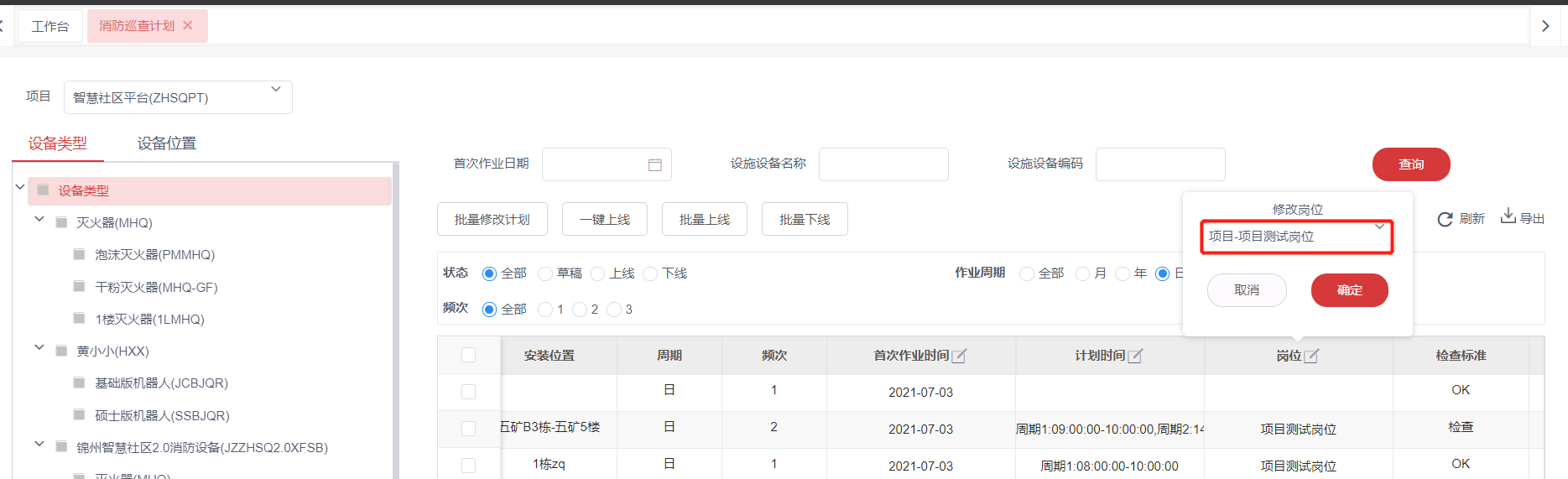This screenshot has height=479, width=1568.
Task: Switch to the 工作台 tab
Action: pyautogui.click(x=50, y=26)
